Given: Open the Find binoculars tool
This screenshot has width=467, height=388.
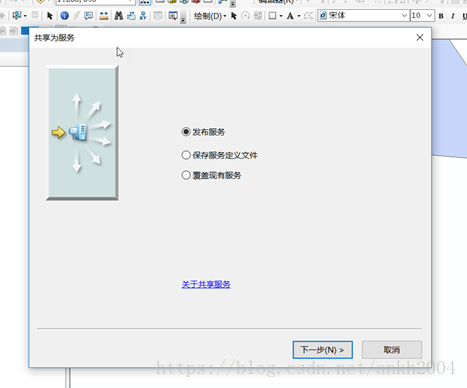Looking at the screenshot, I should [x=119, y=16].
